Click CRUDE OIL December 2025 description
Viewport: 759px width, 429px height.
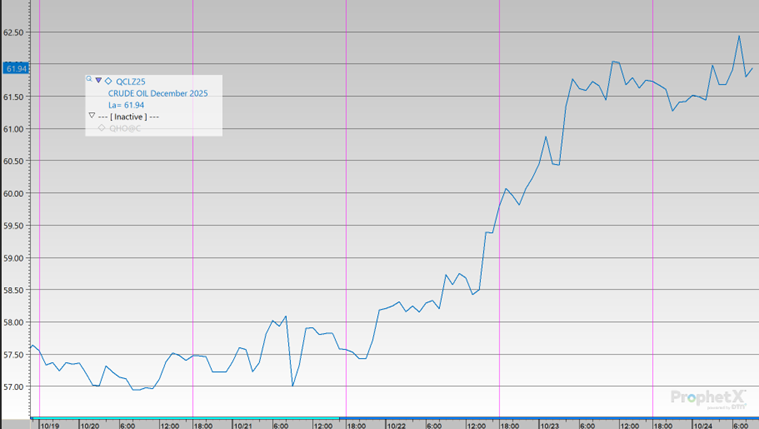coord(158,93)
